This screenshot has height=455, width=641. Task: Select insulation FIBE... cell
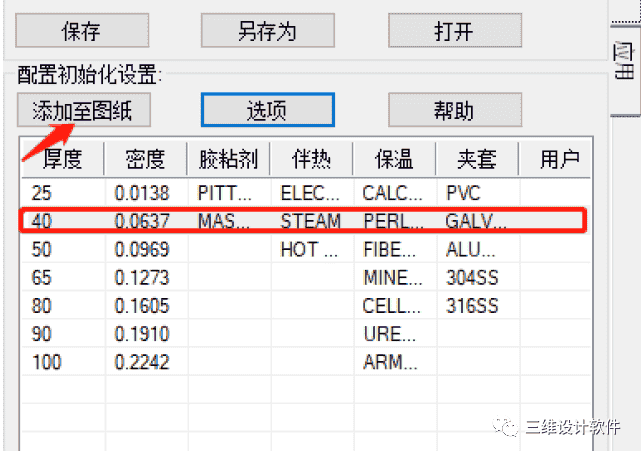point(390,249)
